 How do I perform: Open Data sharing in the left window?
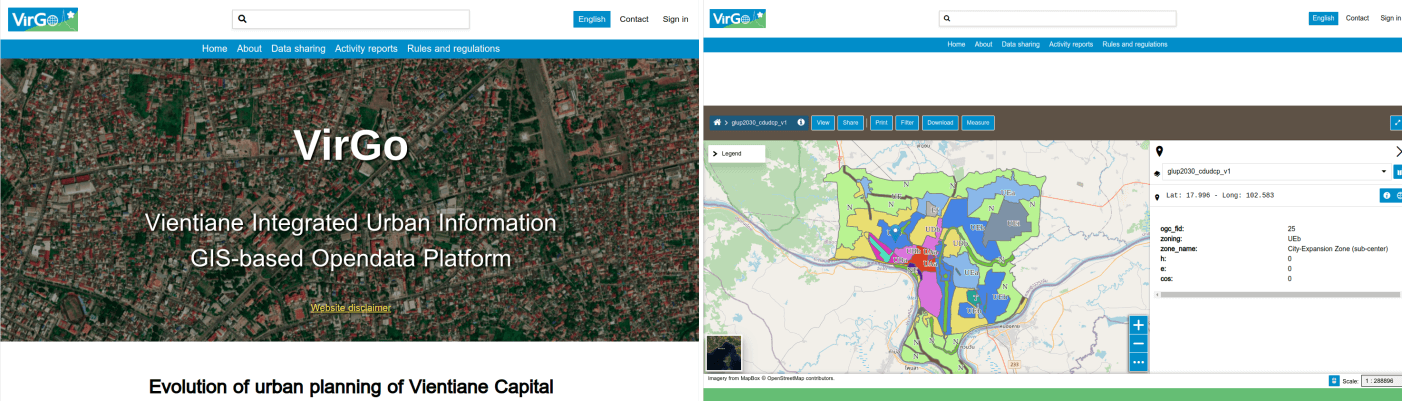298,49
